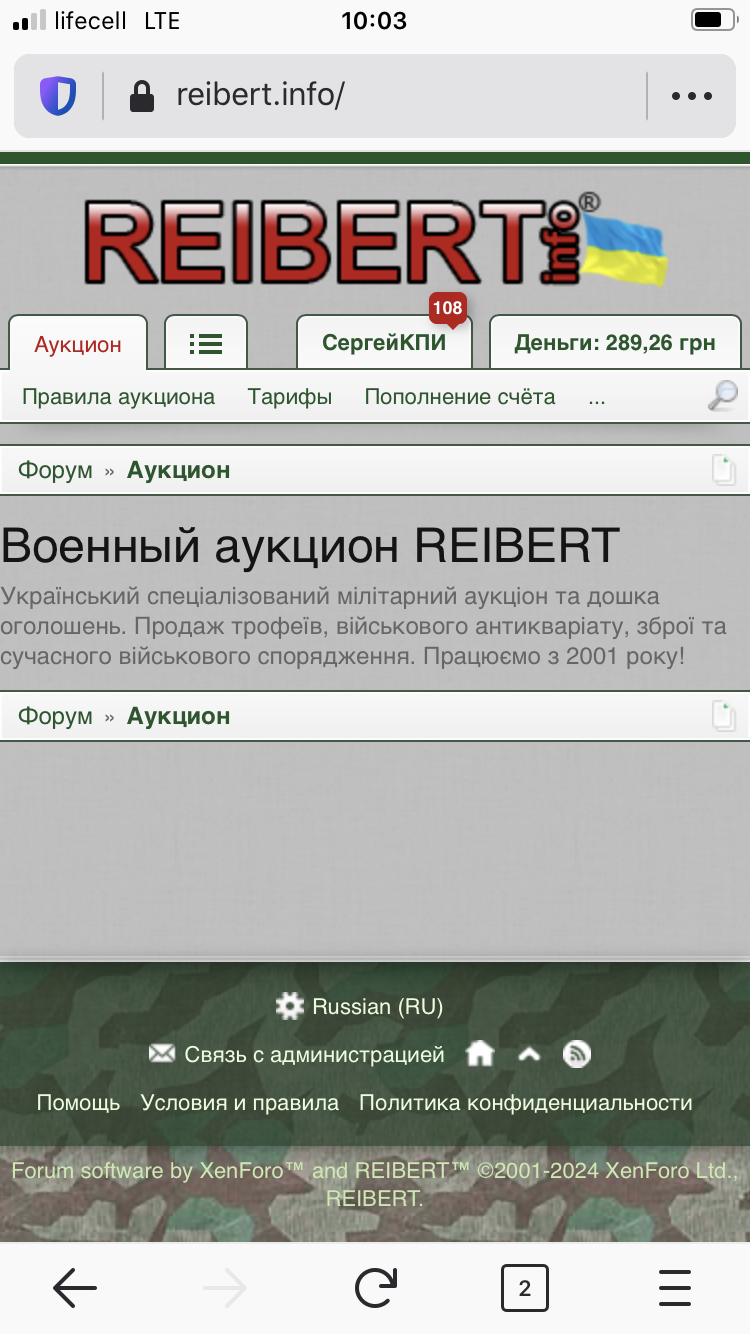The width and height of the screenshot is (750, 1334).
Task: Open the Russian (RU) language chooser
Action: pyautogui.click(x=360, y=1006)
